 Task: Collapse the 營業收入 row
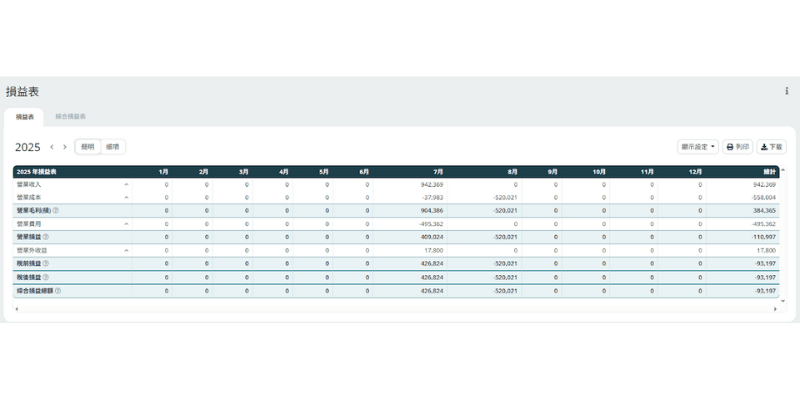click(x=126, y=185)
